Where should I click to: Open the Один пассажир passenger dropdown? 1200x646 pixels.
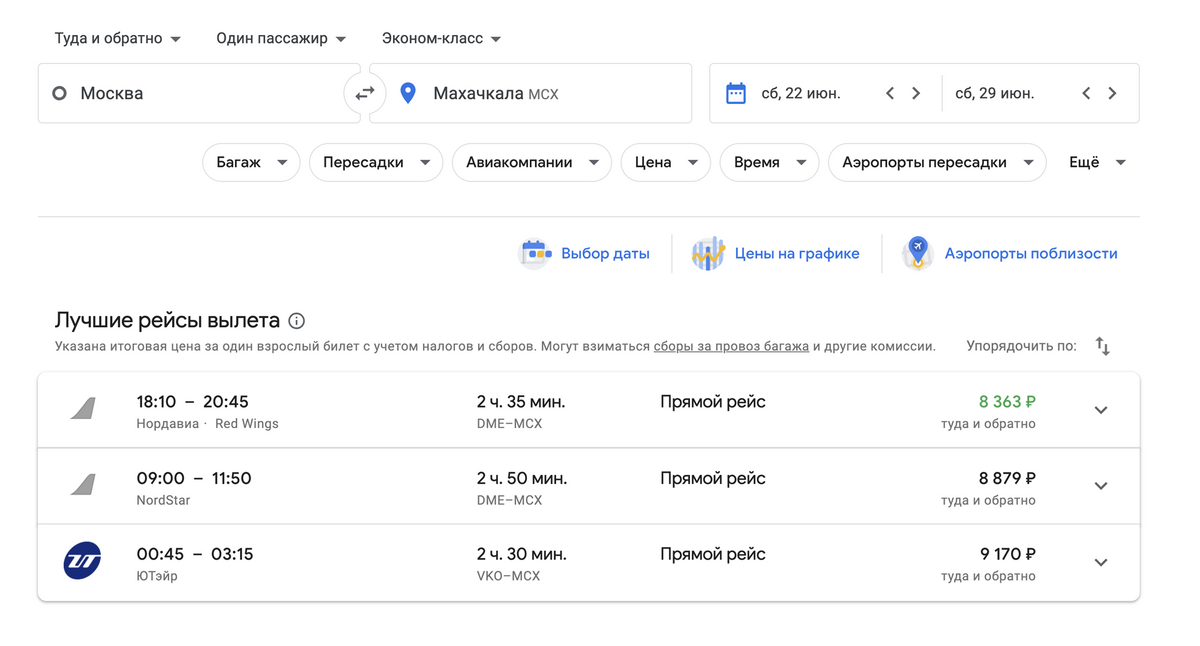[x=281, y=38]
